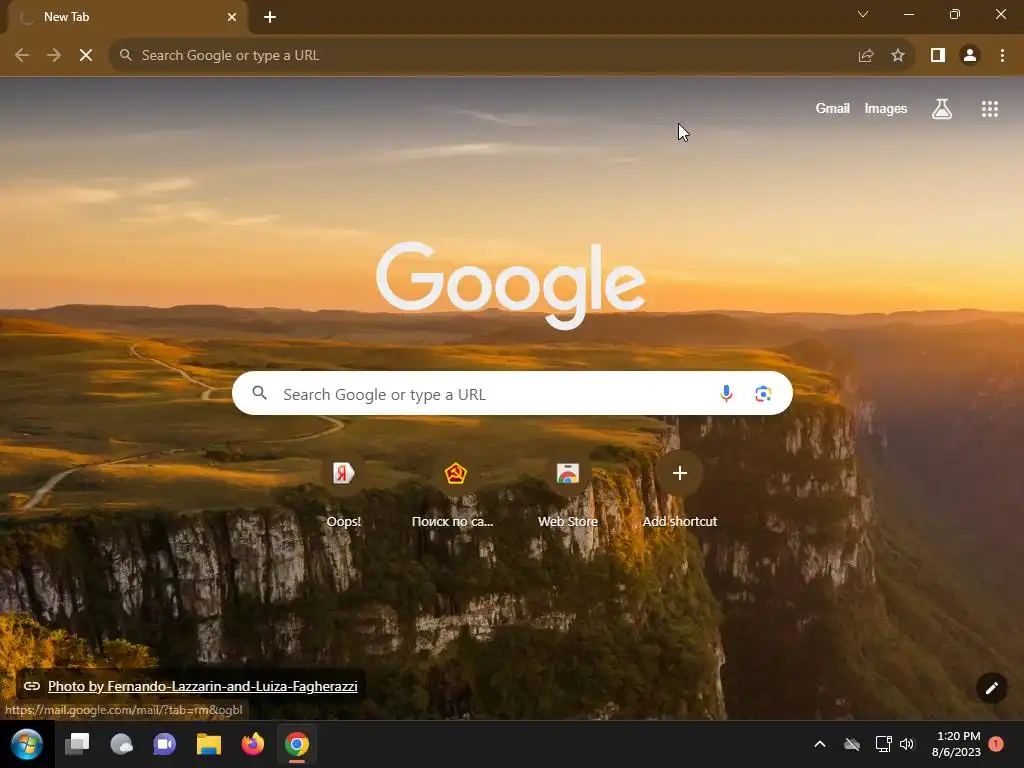Click the back navigation arrow
This screenshot has width=1024, height=768.
[x=22, y=56]
